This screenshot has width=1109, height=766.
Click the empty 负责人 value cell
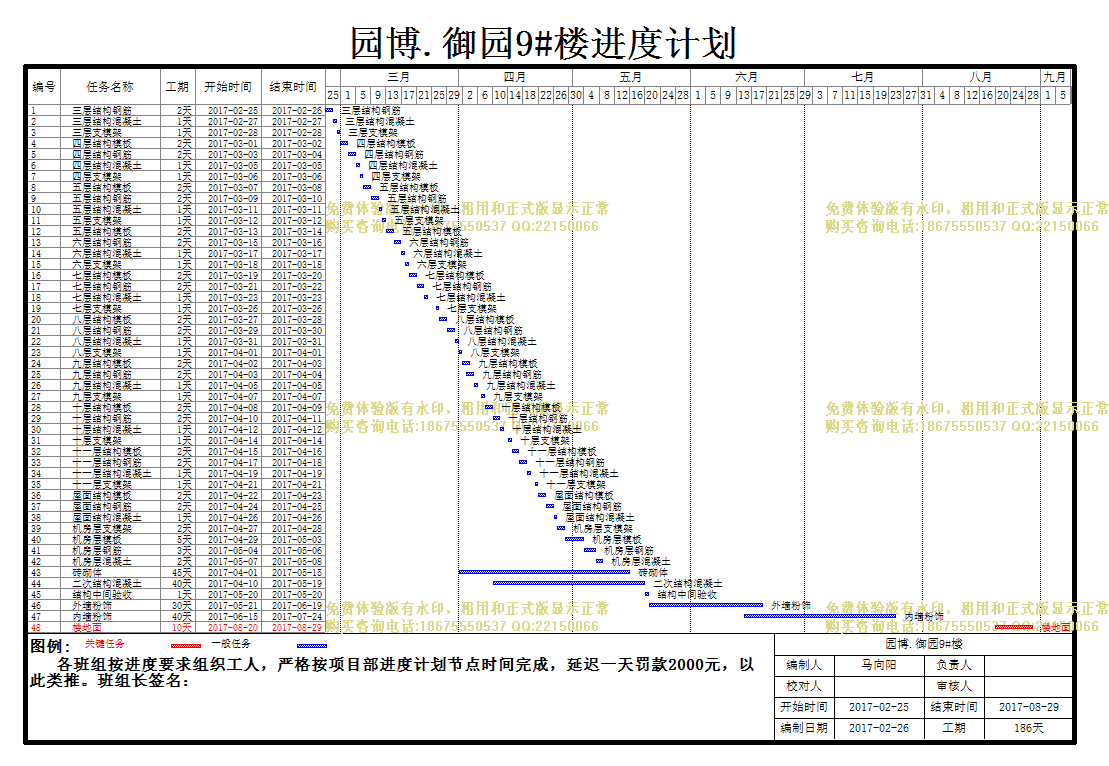tap(1028, 665)
